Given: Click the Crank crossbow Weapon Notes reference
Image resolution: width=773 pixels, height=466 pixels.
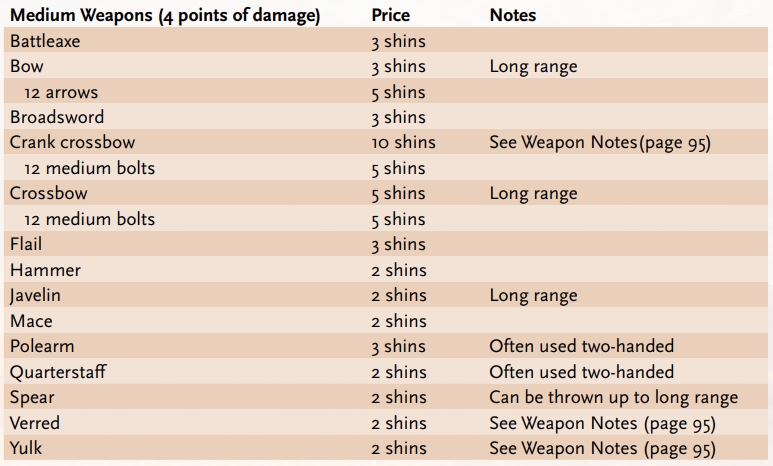Looking at the screenshot, I should [599, 143].
